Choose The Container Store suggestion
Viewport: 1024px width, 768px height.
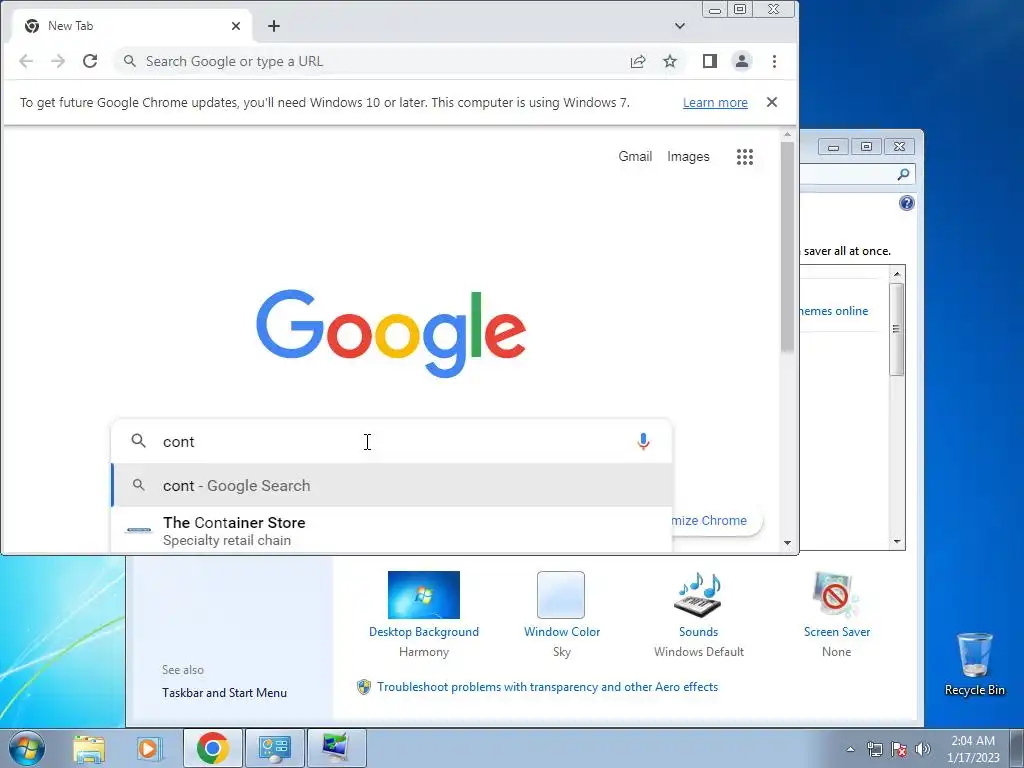[x=392, y=530]
